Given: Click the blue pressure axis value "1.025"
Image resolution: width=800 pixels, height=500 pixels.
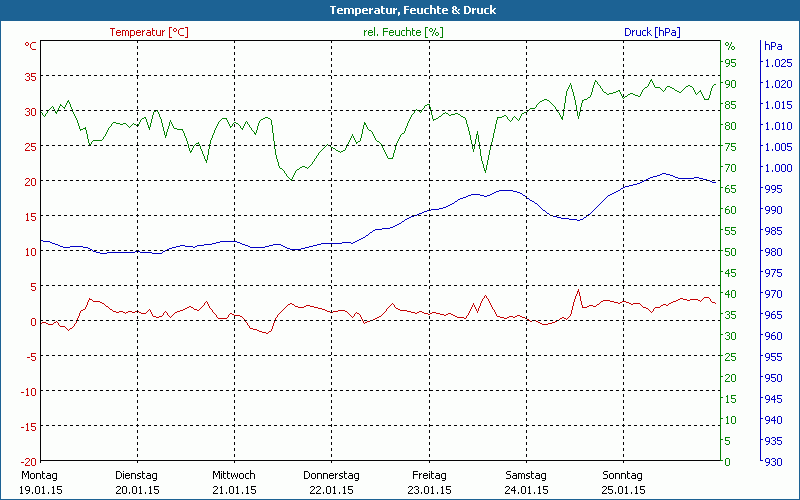Looking at the screenshot, I should point(778,63).
